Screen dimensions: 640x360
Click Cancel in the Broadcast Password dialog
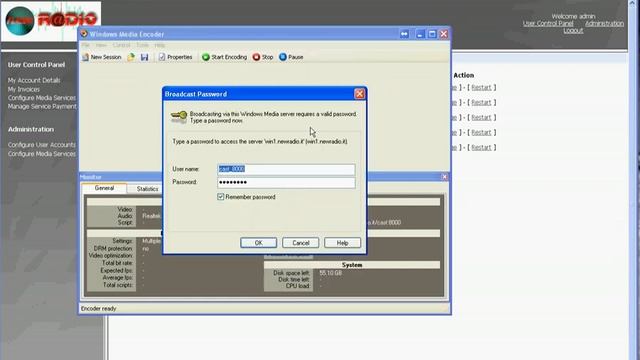[300, 243]
